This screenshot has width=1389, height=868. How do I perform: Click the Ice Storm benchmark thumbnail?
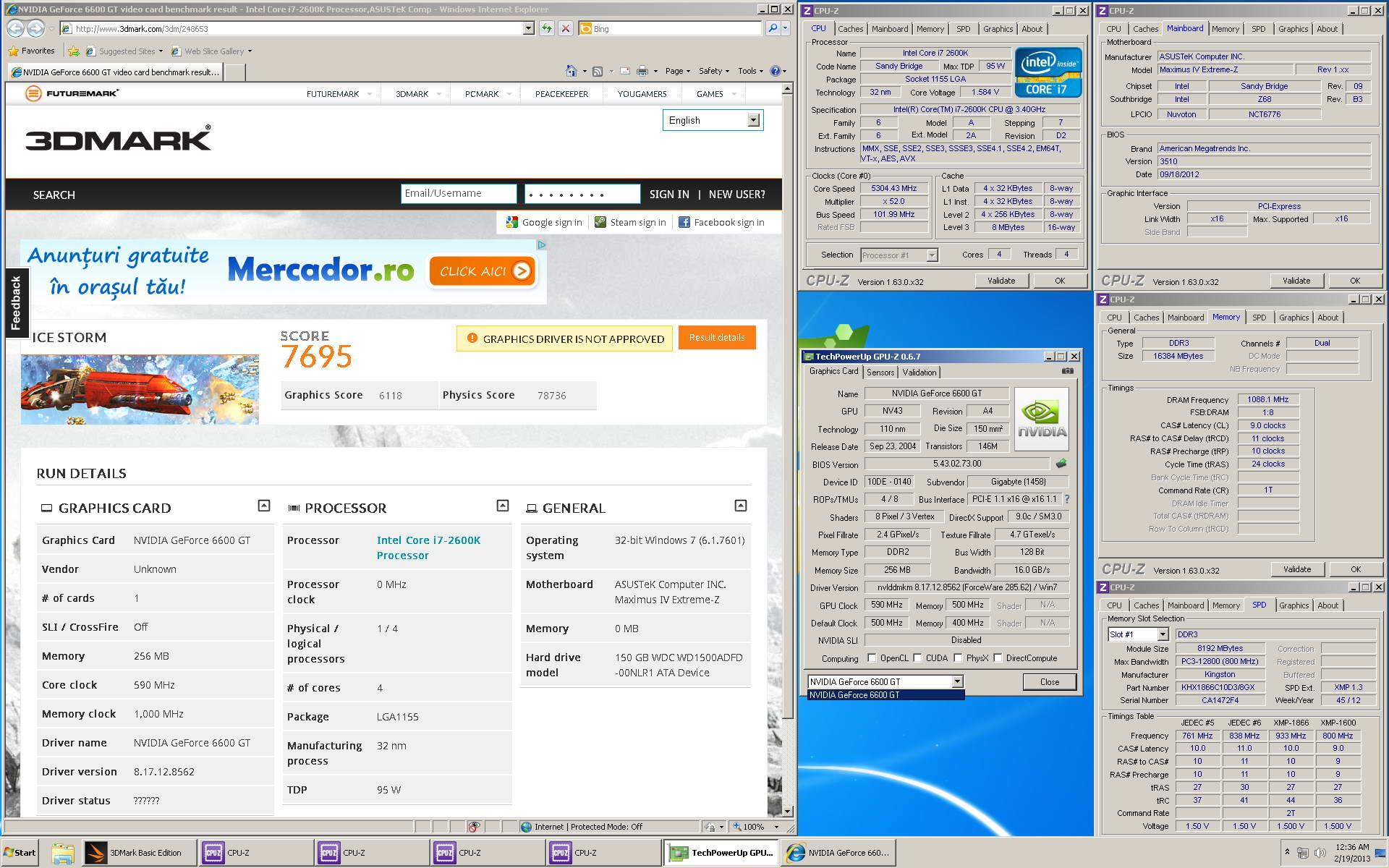[140, 389]
